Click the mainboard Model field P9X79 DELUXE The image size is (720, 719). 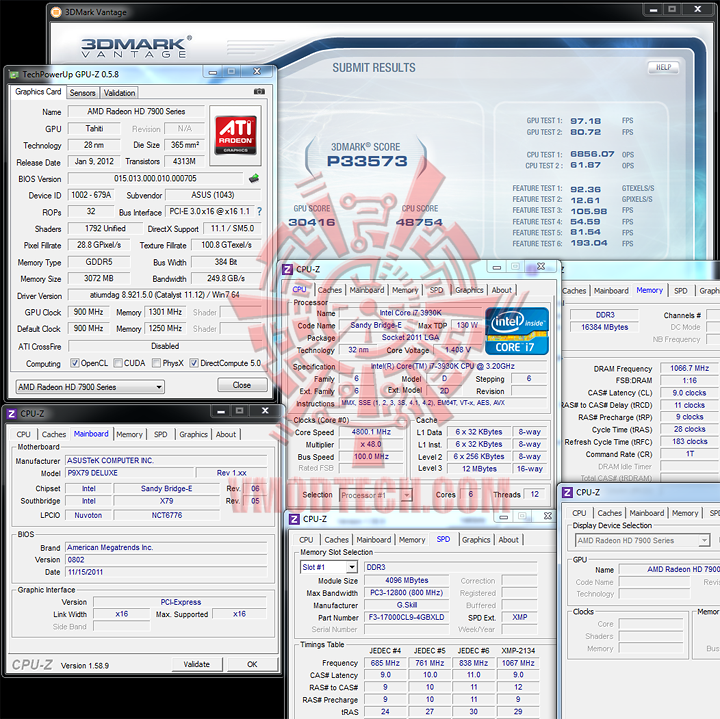[x=129, y=473]
